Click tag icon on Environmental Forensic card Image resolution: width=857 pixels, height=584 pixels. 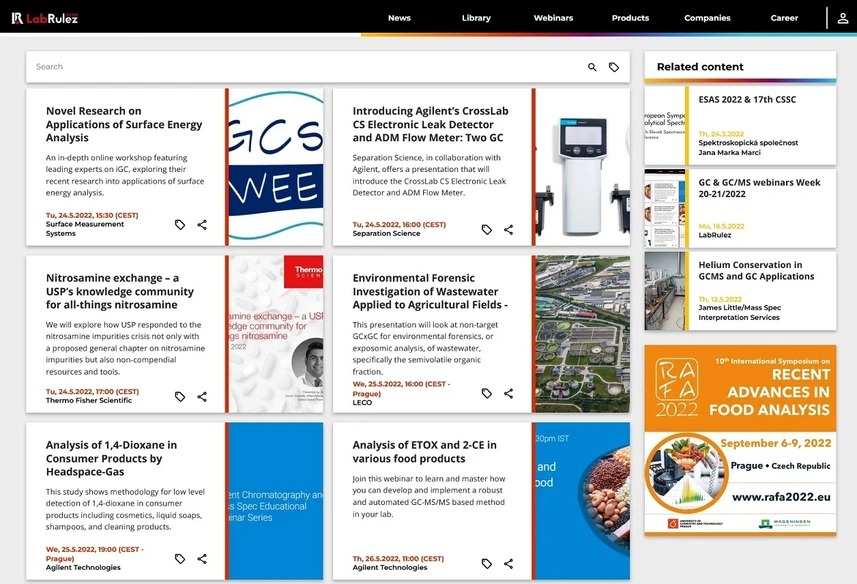(486, 393)
